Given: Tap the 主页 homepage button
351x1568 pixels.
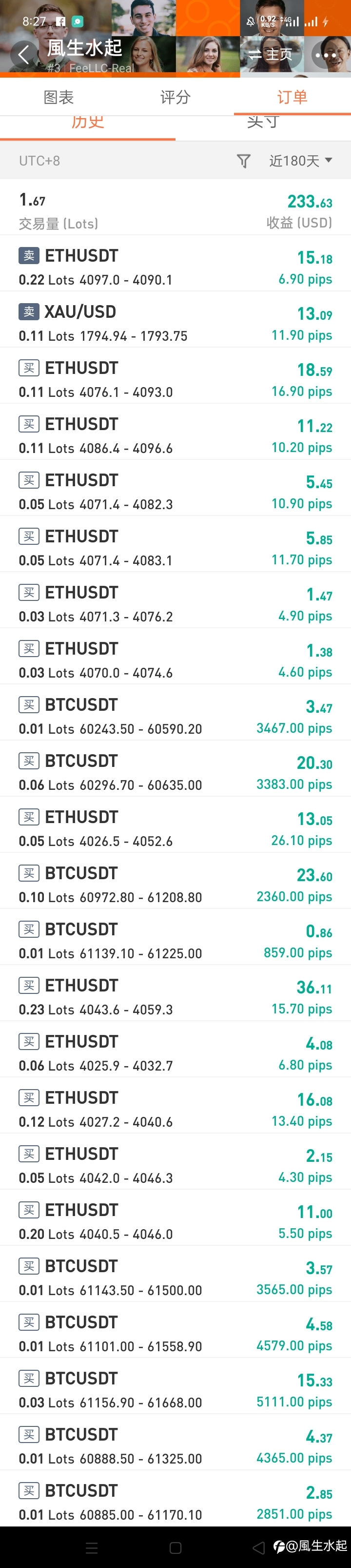Looking at the screenshot, I should point(271,54).
